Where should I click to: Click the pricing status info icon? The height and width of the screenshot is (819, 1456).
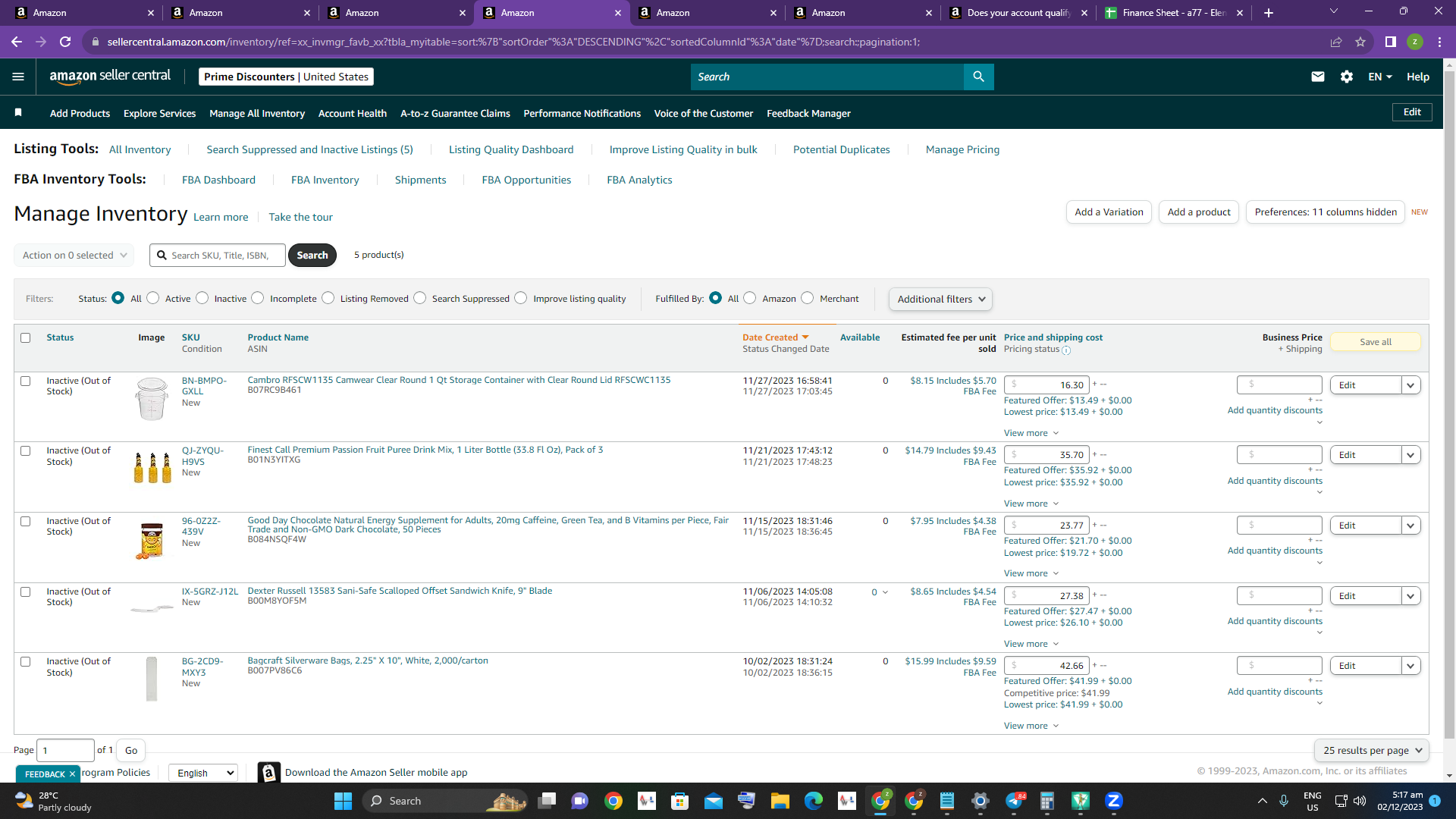(x=1066, y=350)
